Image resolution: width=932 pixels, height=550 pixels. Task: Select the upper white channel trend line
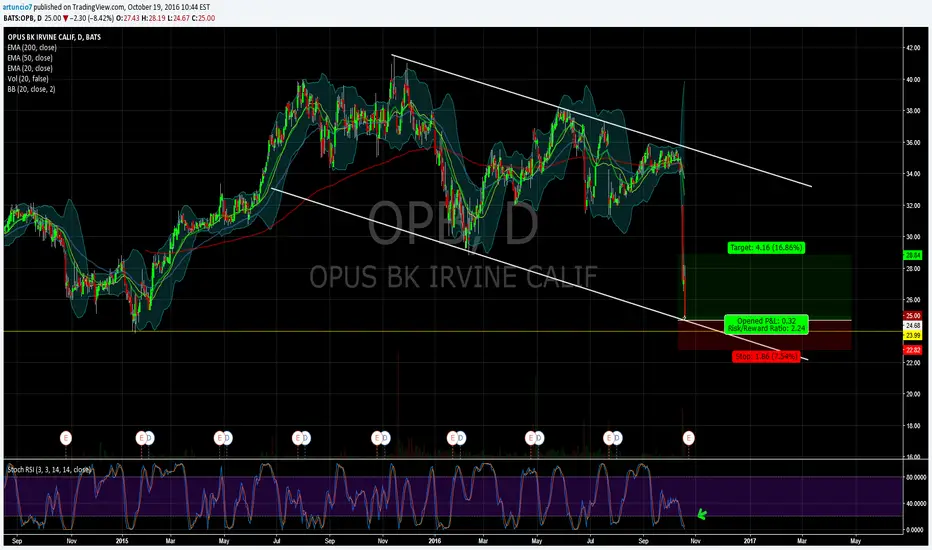[600, 120]
